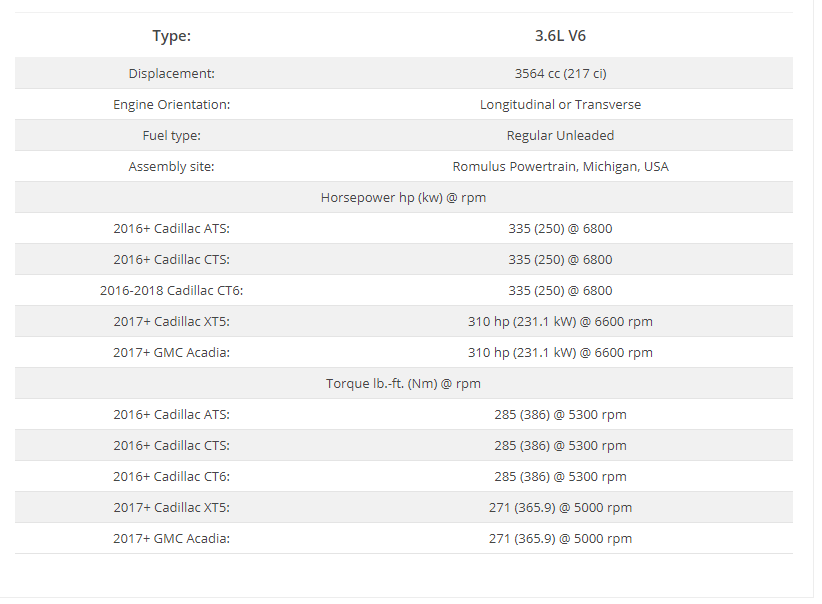822x604 pixels.
Task: Select "Romulus Powertrain, Michigan, USA" text
Action: (560, 166)
